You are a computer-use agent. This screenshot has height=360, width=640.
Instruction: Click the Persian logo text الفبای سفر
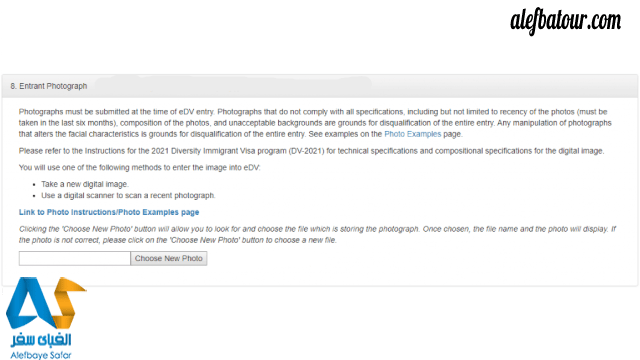point(41,340)
